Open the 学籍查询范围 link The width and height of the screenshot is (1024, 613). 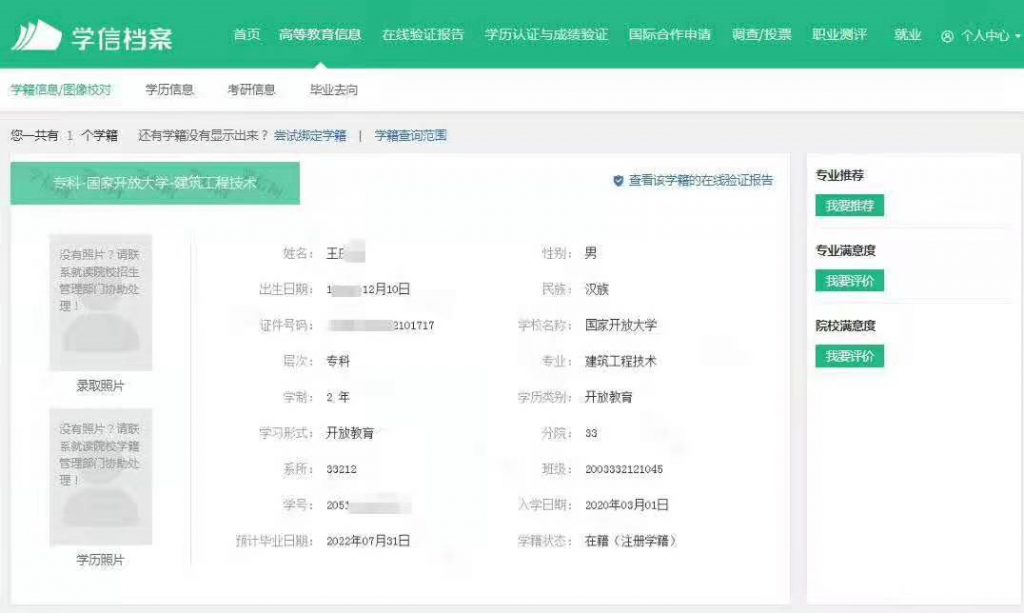point(411,135)
